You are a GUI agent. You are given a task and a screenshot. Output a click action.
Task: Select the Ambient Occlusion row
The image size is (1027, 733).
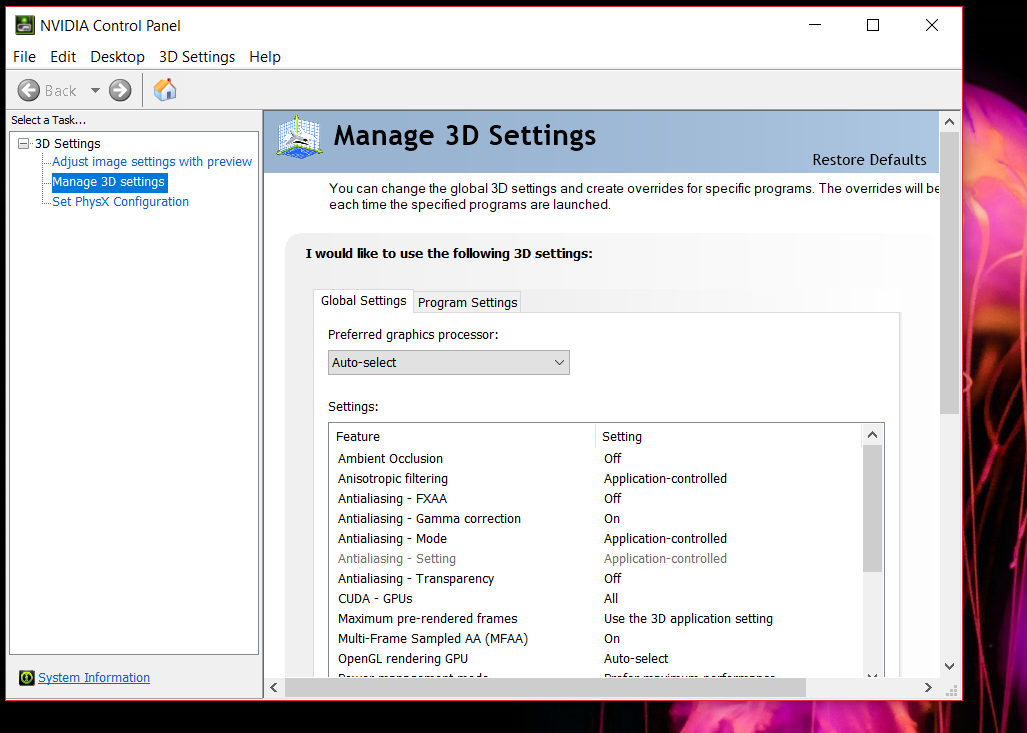(x=595, y=459)
